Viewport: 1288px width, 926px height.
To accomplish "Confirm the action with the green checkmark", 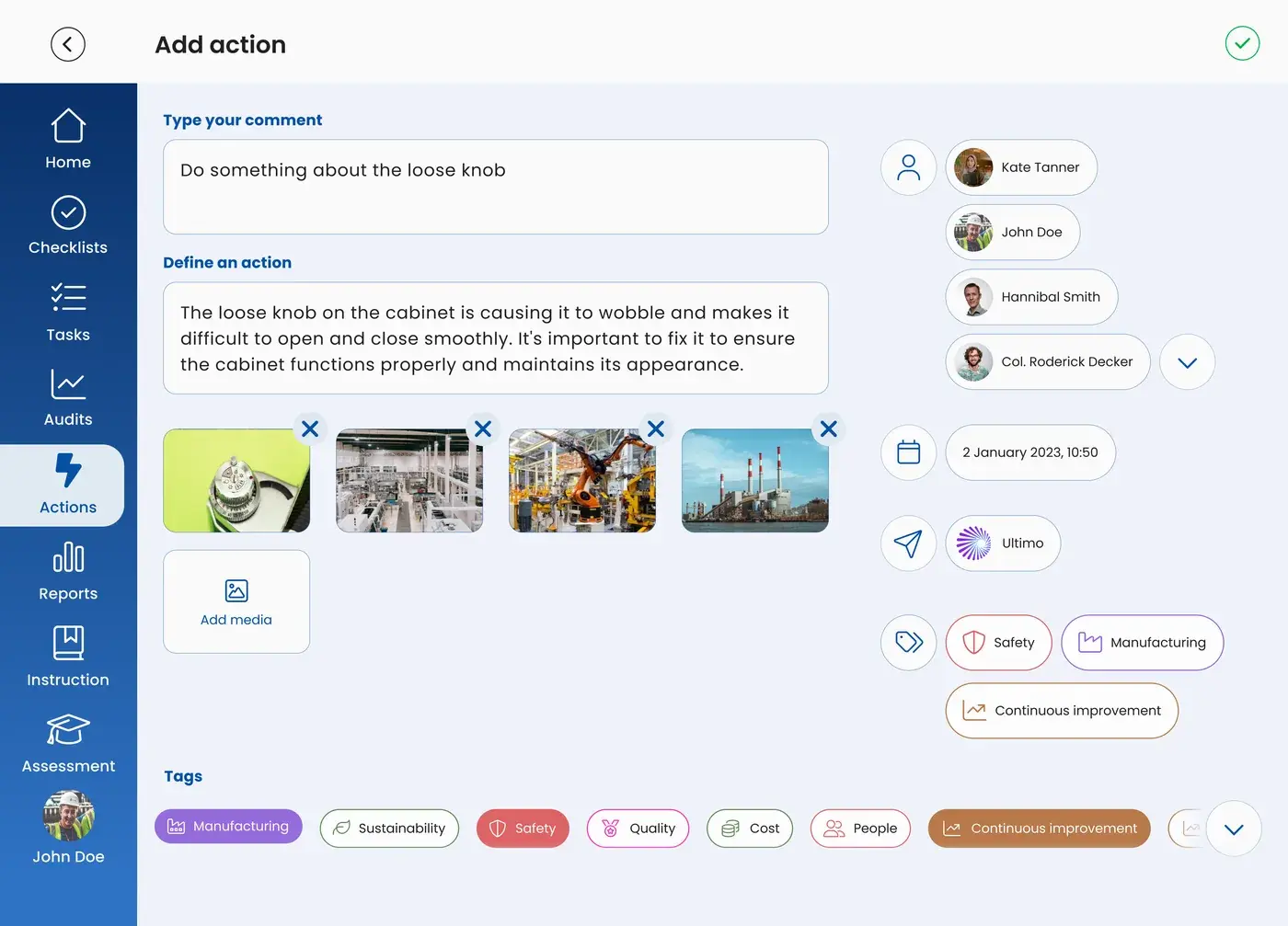I will point(1242,43).
